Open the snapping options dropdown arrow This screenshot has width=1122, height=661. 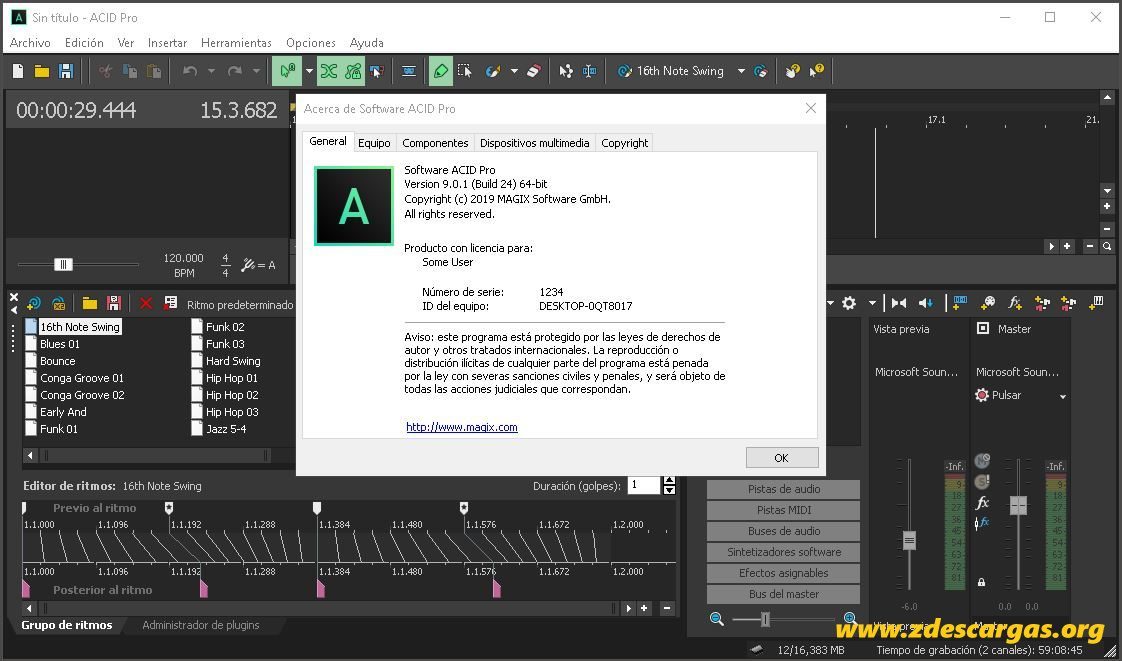(x=309, y=71)
